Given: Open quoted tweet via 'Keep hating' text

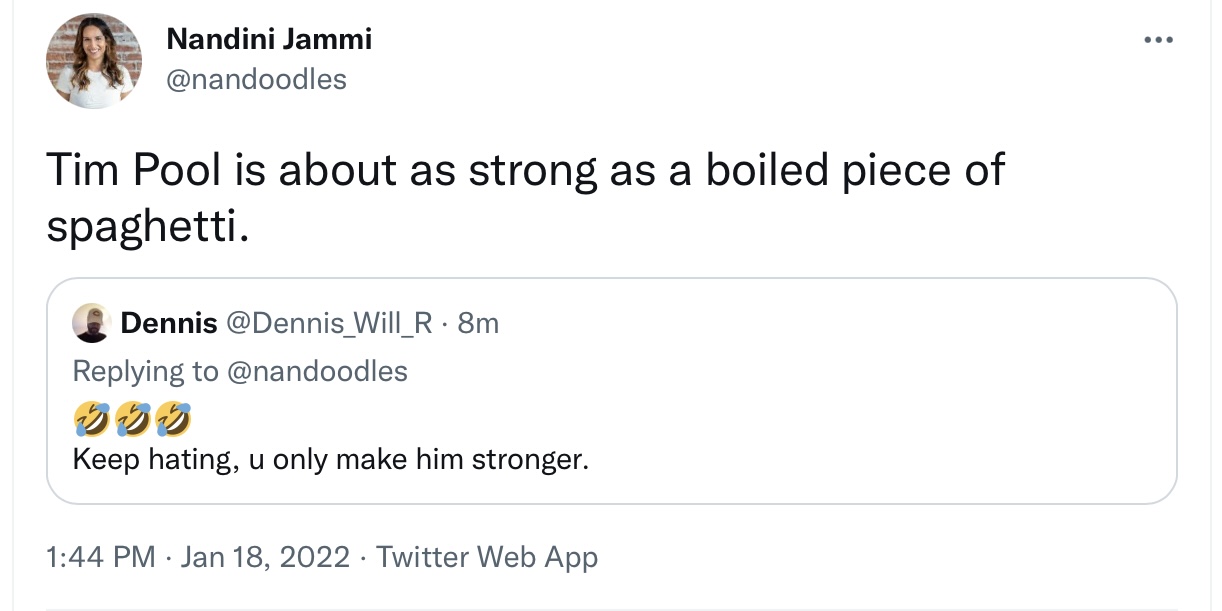Looking at the screenshot, I should click(331, 462).
